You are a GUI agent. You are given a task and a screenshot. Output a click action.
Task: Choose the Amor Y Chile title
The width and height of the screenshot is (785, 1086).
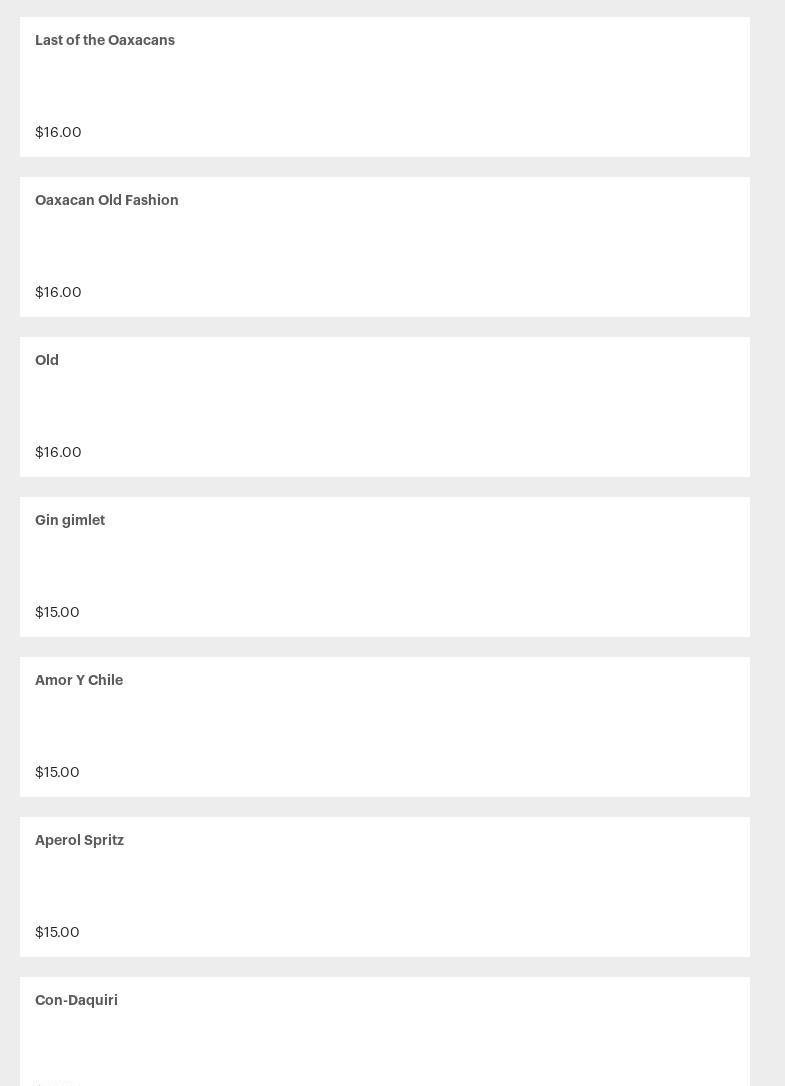coord(79,680)
